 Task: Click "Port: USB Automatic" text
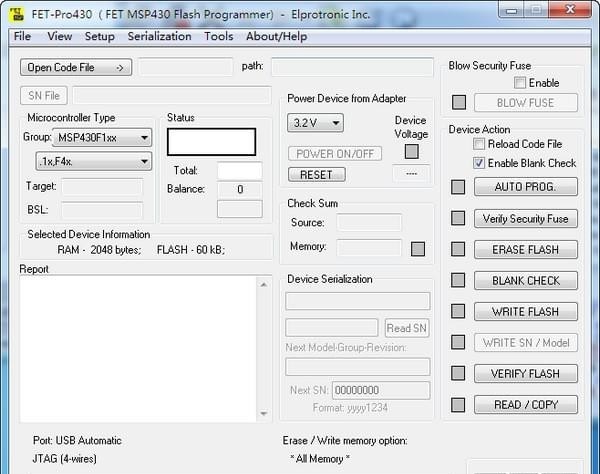pyautogui.click(x=77, y=440)
